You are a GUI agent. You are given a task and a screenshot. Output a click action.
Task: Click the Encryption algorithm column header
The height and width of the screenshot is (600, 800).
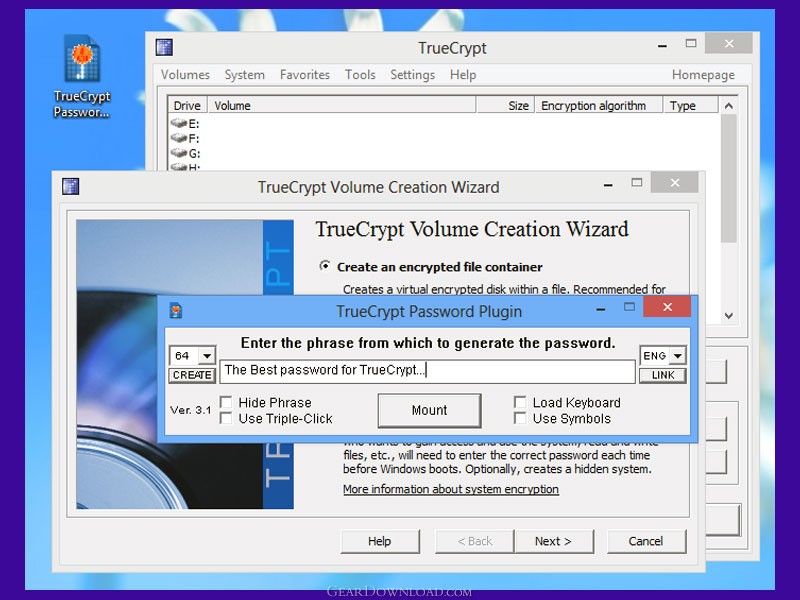[x=598, y=105]
